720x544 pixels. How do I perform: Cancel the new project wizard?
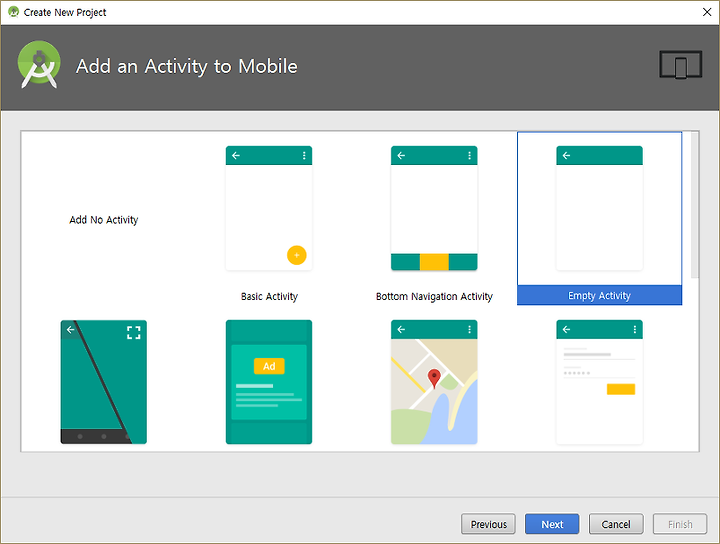pos(616,524)
